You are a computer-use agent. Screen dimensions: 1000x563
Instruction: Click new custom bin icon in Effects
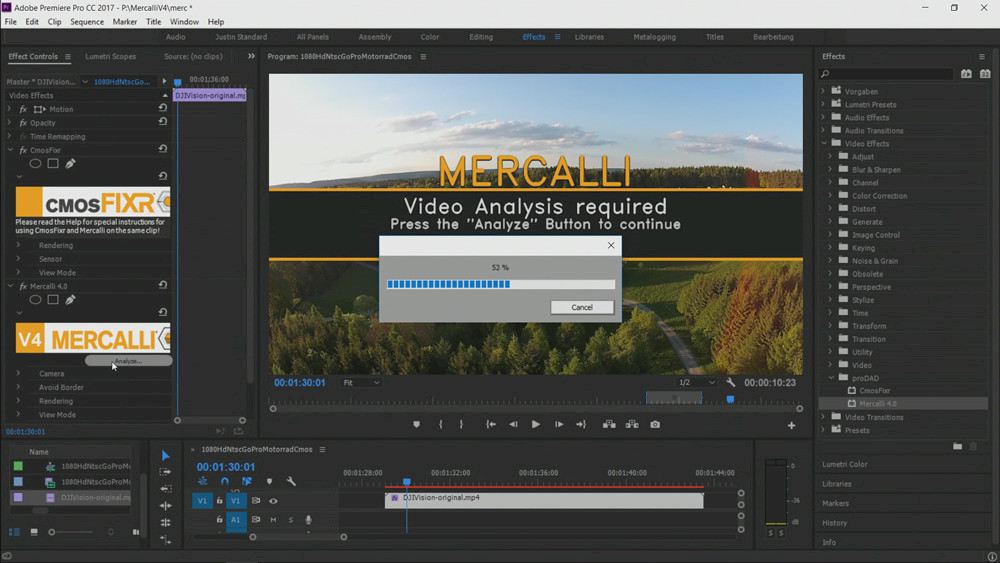pyautogui.click(x=957, y=446)
